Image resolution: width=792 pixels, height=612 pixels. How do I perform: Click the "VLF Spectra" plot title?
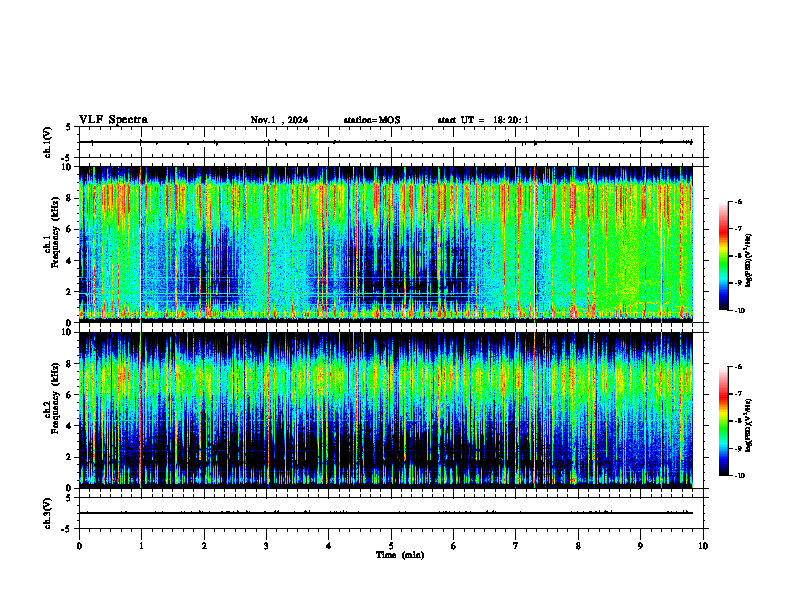113,120
